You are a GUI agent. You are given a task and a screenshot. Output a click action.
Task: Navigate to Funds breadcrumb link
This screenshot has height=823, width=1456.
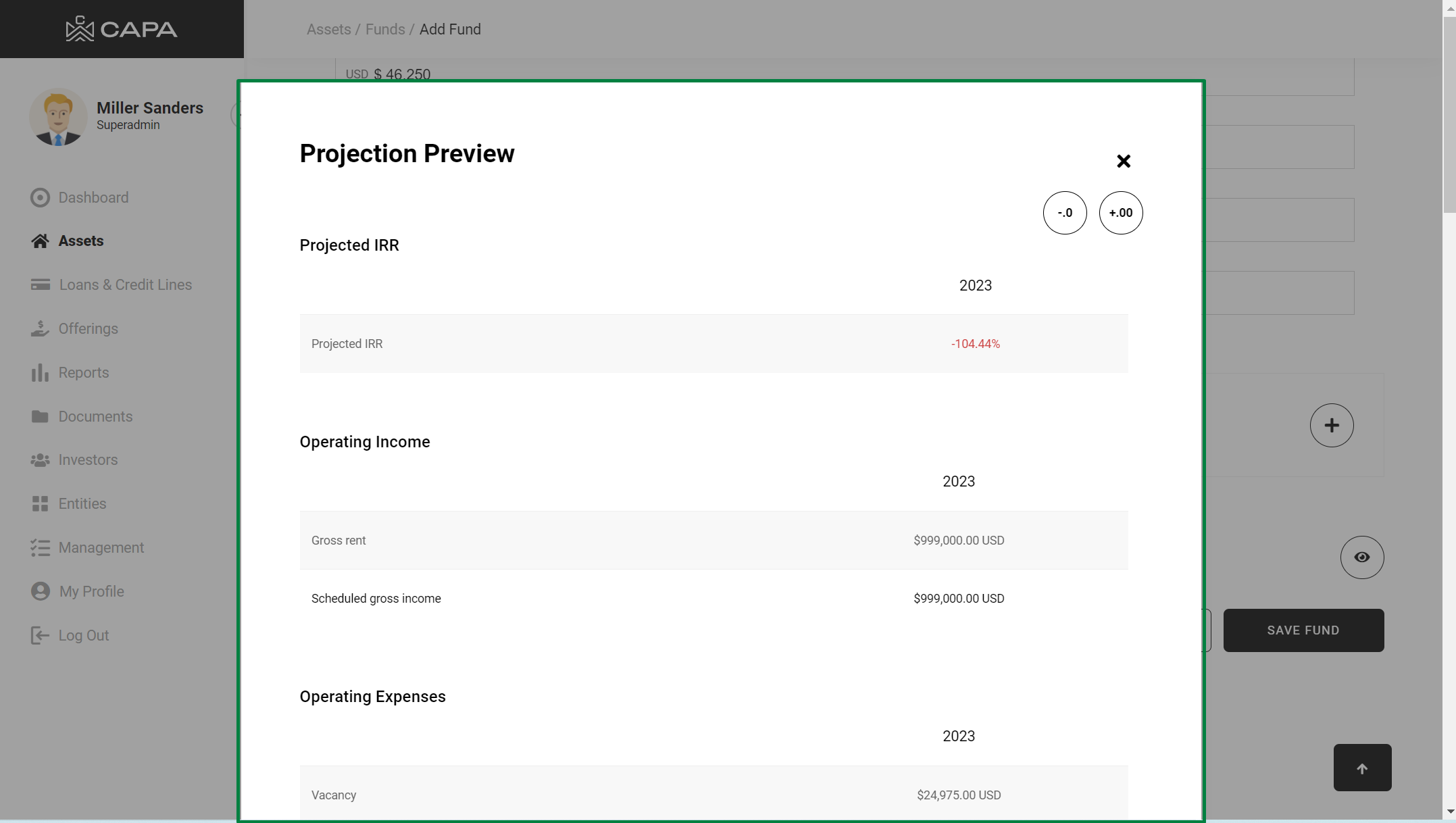tap(385, 30)
